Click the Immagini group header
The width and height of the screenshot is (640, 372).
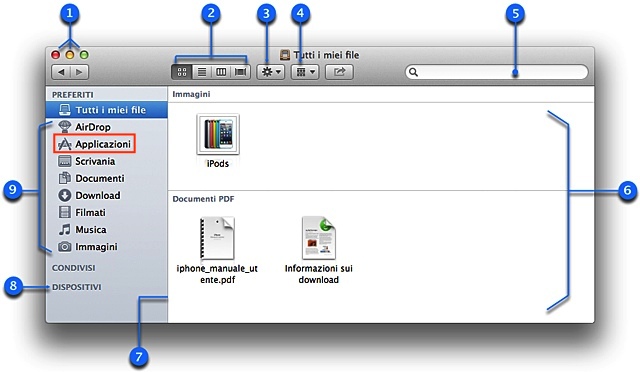[191, 94]
